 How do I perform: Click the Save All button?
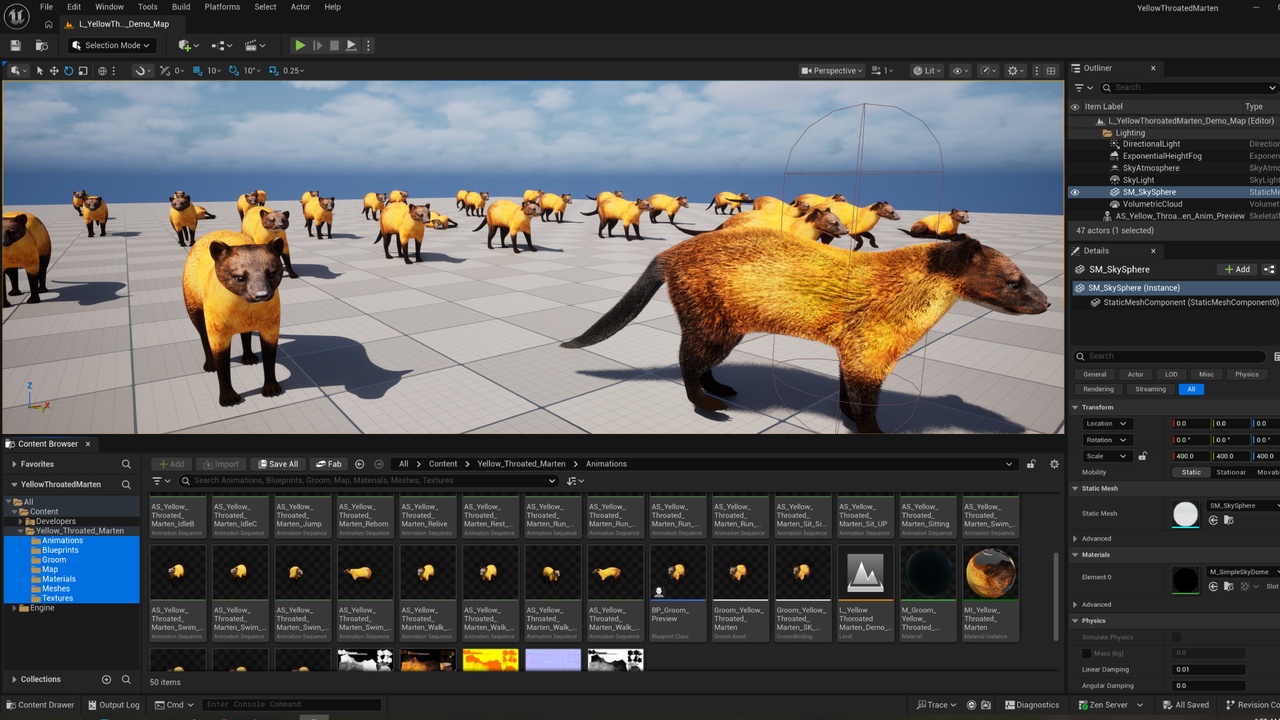coord(277,464)
